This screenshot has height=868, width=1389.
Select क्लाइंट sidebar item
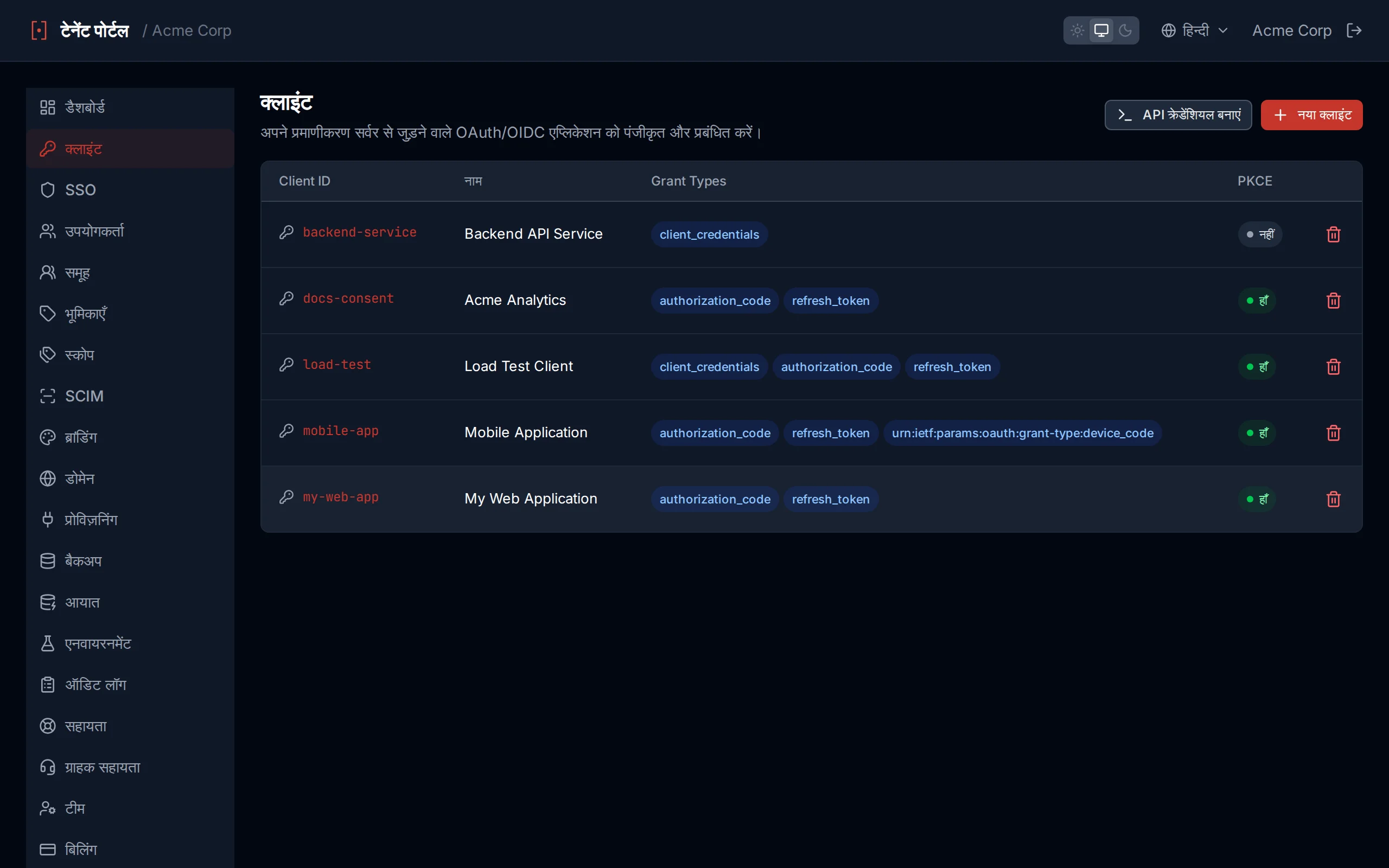(130, 149)
